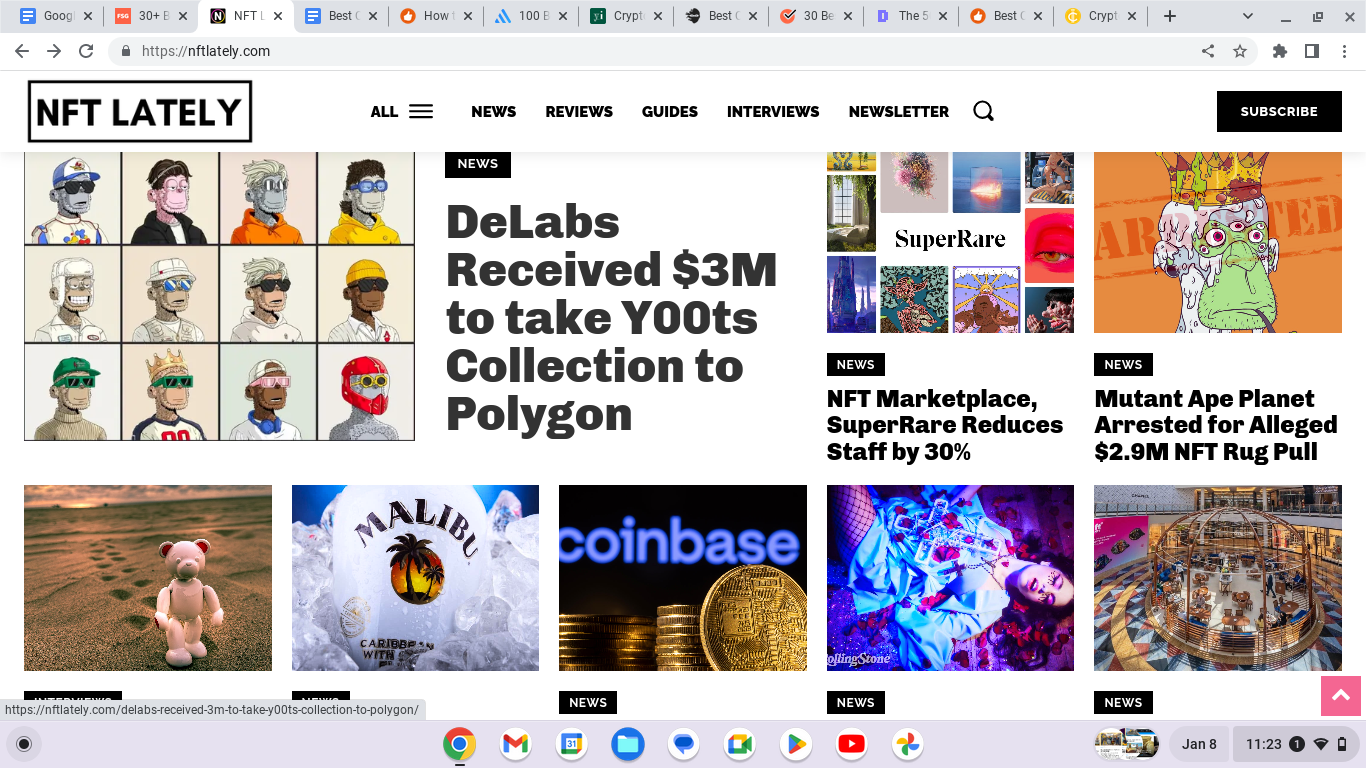Open Messages from the shelf
The width and height of the screenshot is (1366, 768).
[683, 744]
